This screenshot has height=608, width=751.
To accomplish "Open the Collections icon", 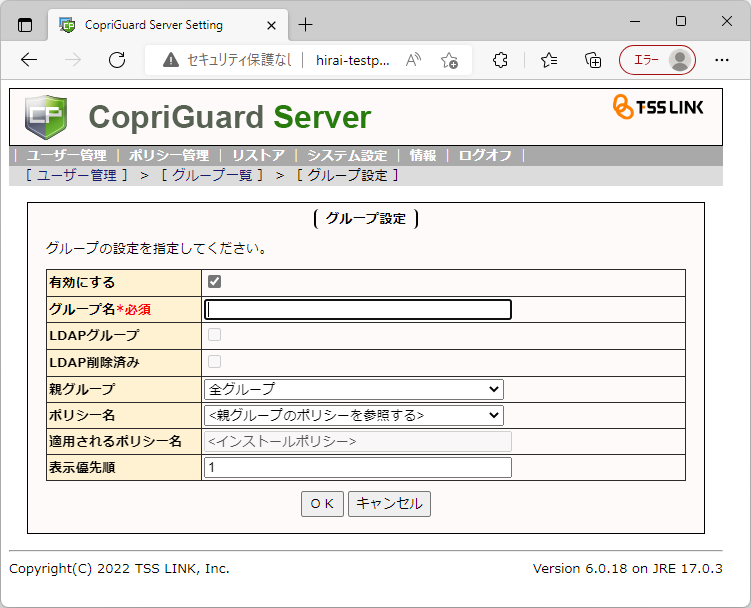I will [593, 60].
